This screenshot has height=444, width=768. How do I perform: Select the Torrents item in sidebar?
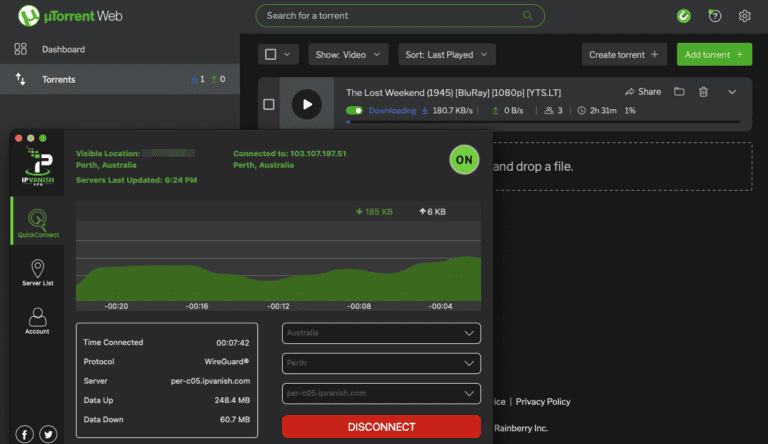pos(58,79)
